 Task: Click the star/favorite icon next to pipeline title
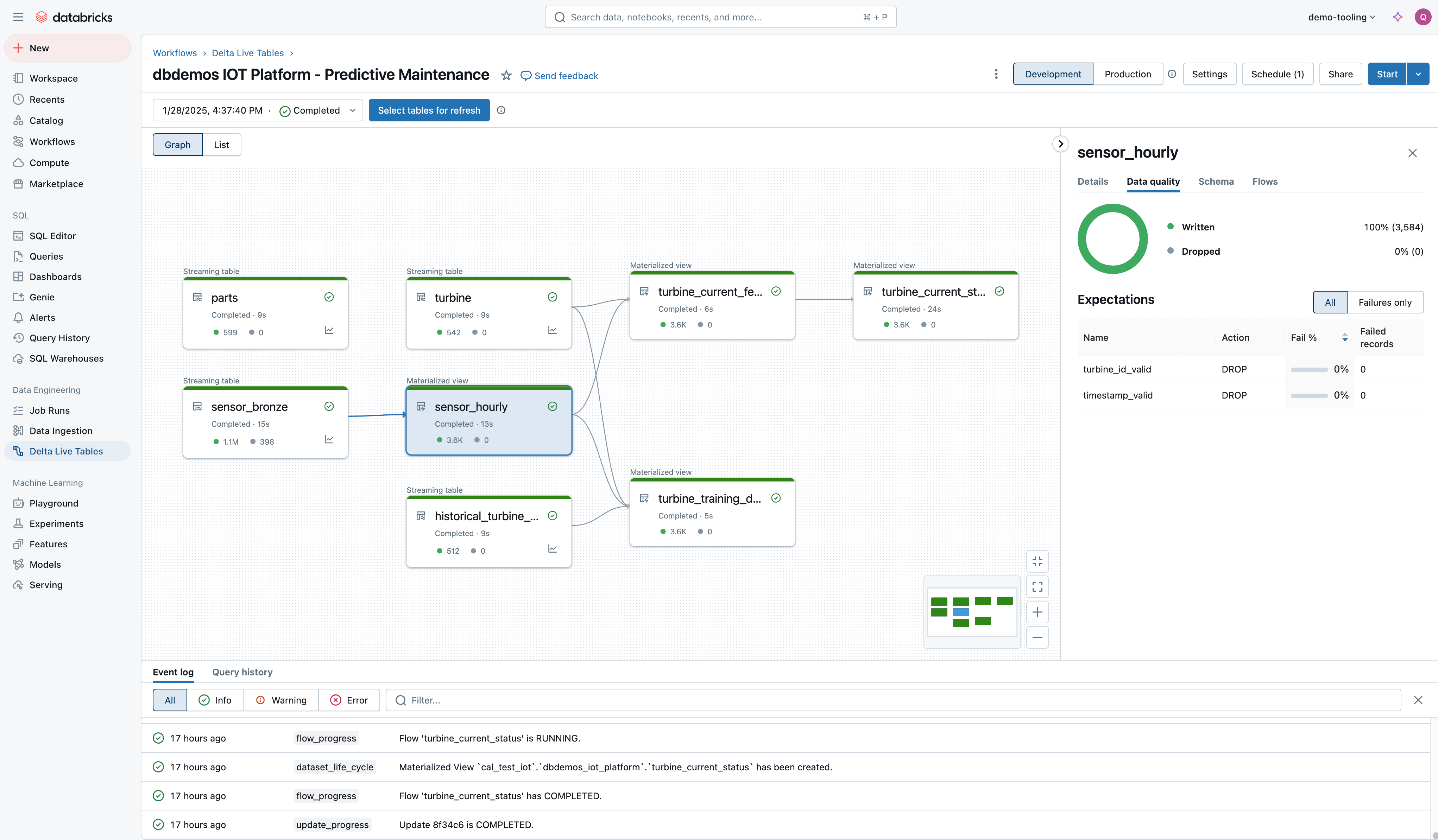coord(505,75)
